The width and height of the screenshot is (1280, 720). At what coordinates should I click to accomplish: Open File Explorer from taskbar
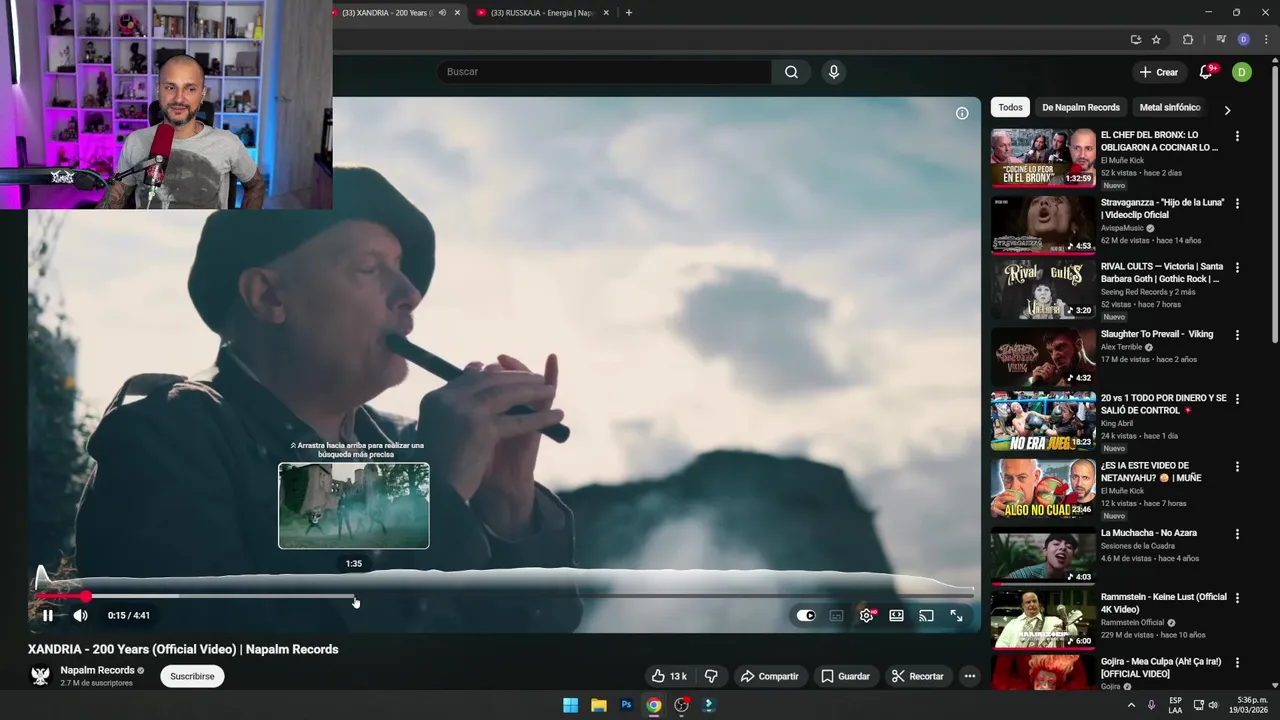coord(598,705)
